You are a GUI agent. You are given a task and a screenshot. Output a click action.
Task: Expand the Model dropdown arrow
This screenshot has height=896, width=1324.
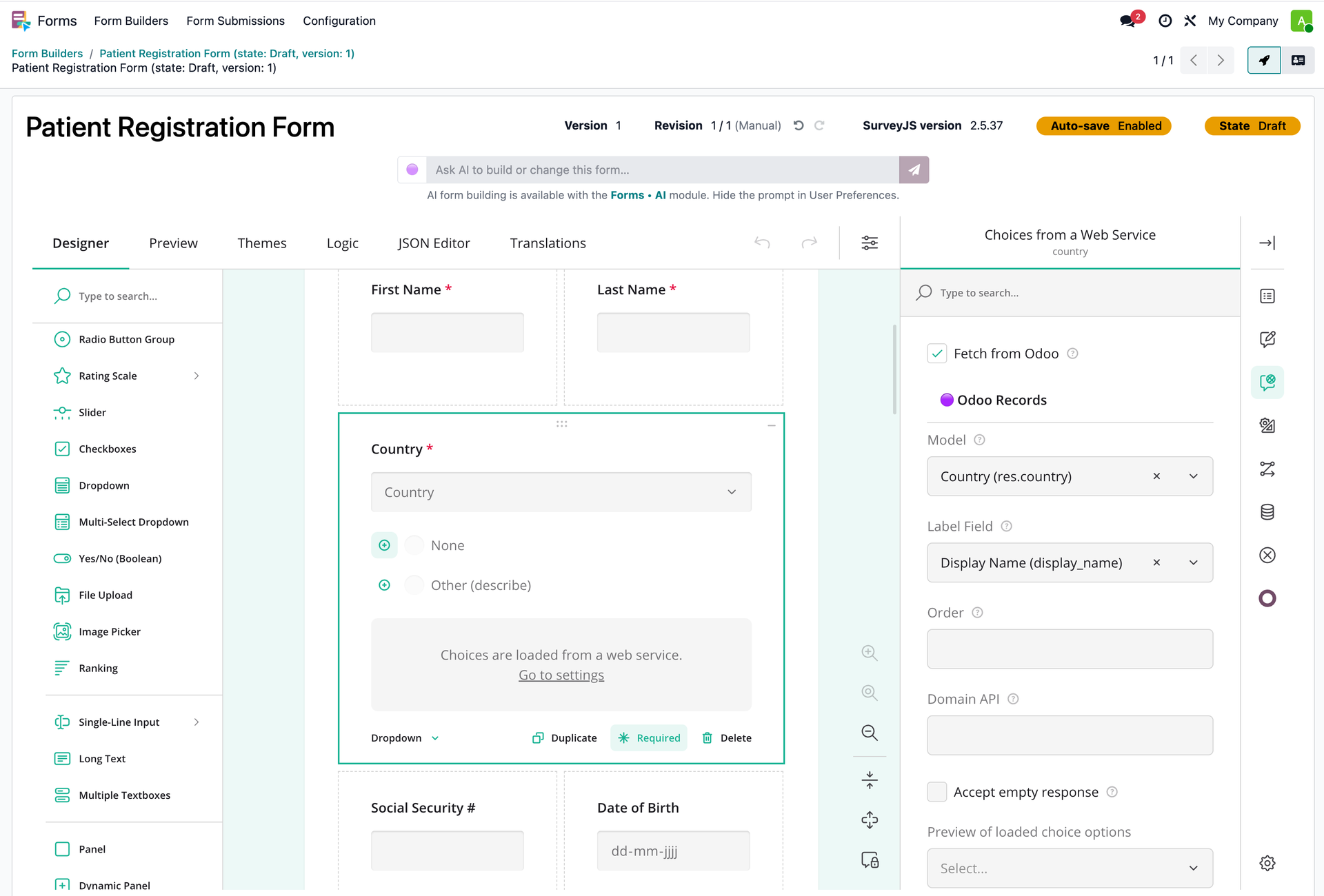(x=1194, y=476)
